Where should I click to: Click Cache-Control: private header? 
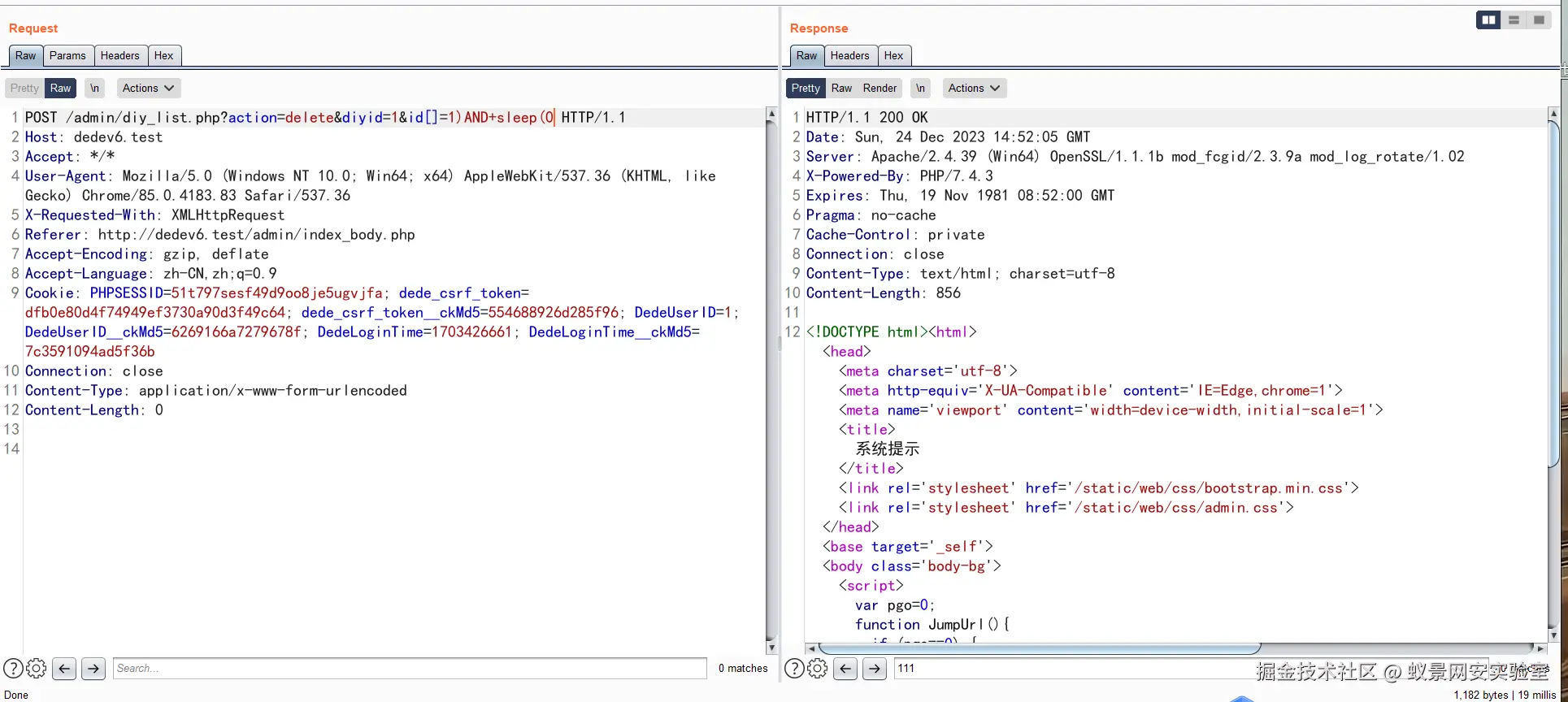click(x=895, y=235)
